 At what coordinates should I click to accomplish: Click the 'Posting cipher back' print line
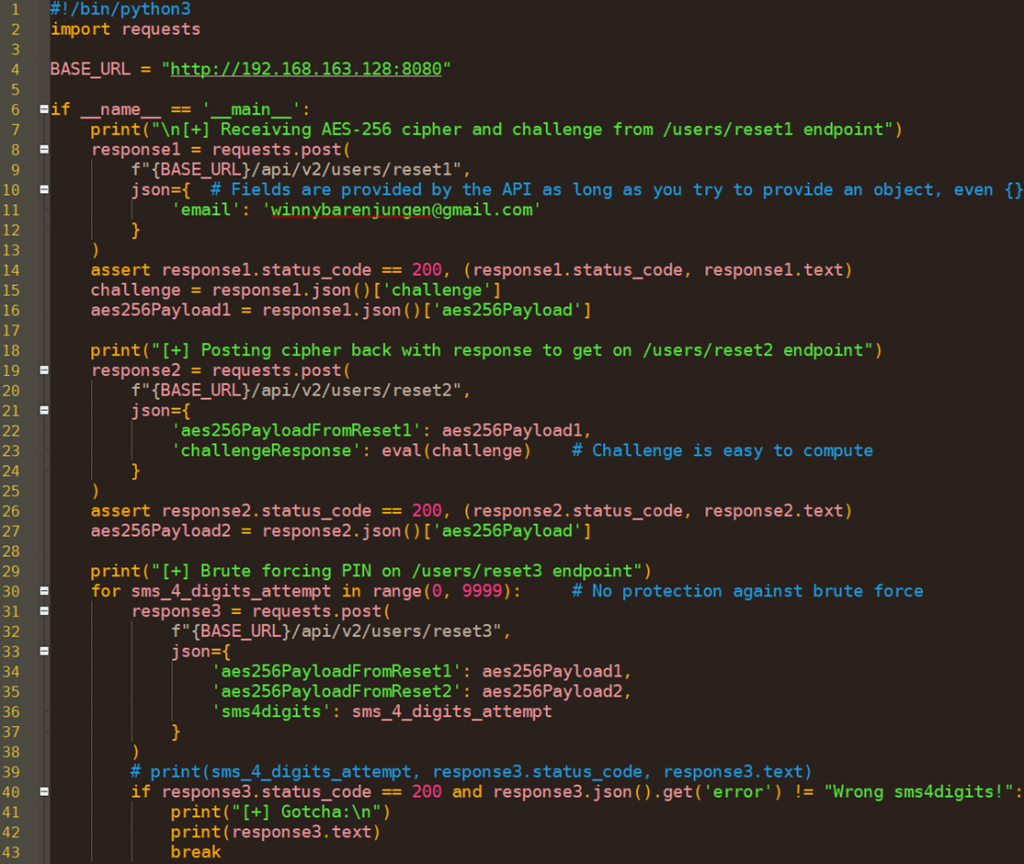(487, 350)
